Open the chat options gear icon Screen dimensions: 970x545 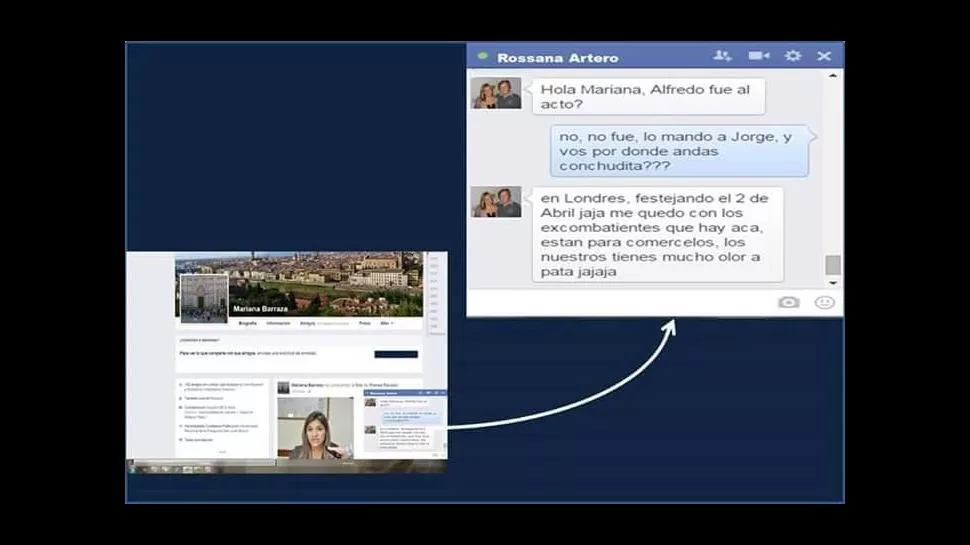click(x=793, y=56)
